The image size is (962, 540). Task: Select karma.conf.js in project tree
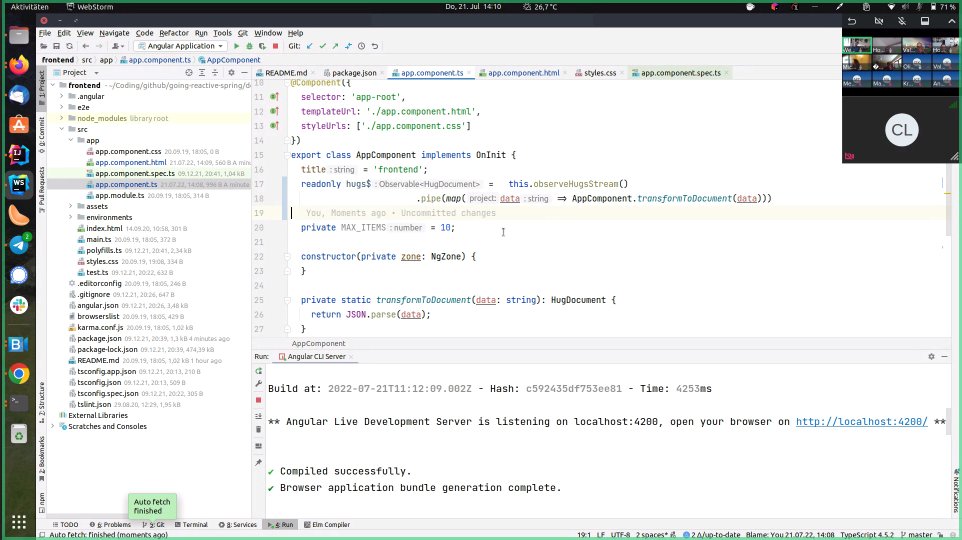(100, 328)
